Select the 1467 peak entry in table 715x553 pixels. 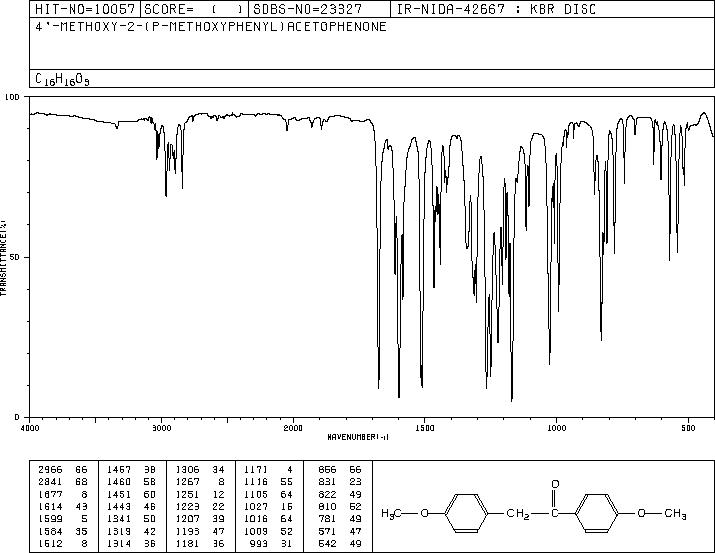click(x=132, y=469)
